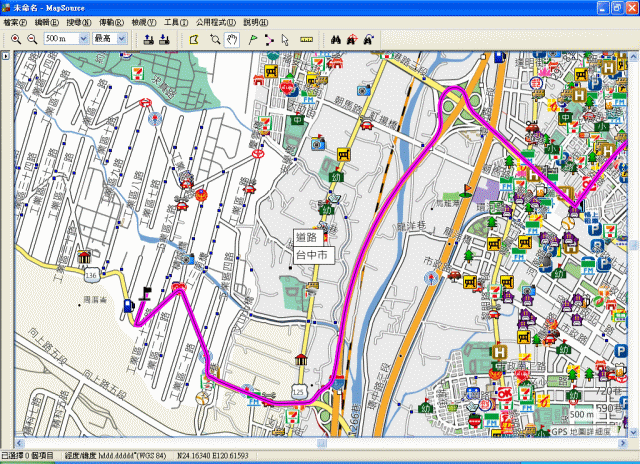
Task: Click the horizontal scrollbar right arrow
Action: click(x=622, y=443)
